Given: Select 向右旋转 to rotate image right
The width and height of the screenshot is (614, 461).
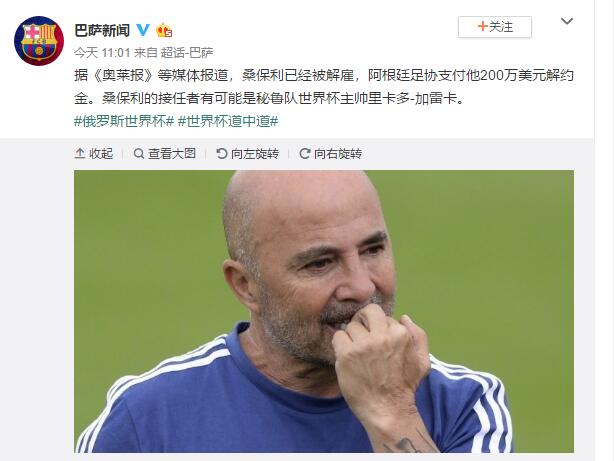Looking at the screenshot, I should pos(330,154).
